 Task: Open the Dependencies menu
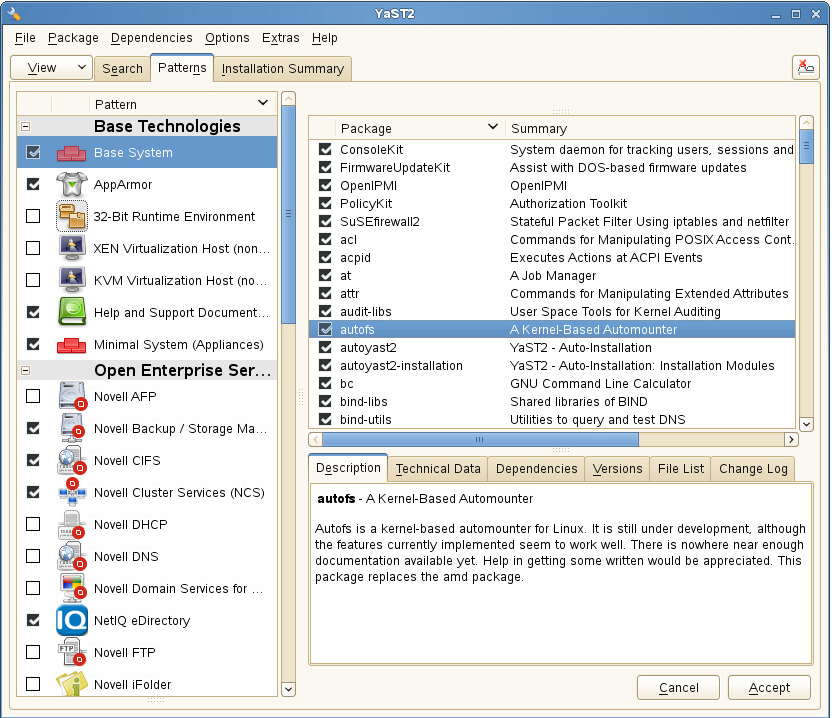[x=151, y=38]
